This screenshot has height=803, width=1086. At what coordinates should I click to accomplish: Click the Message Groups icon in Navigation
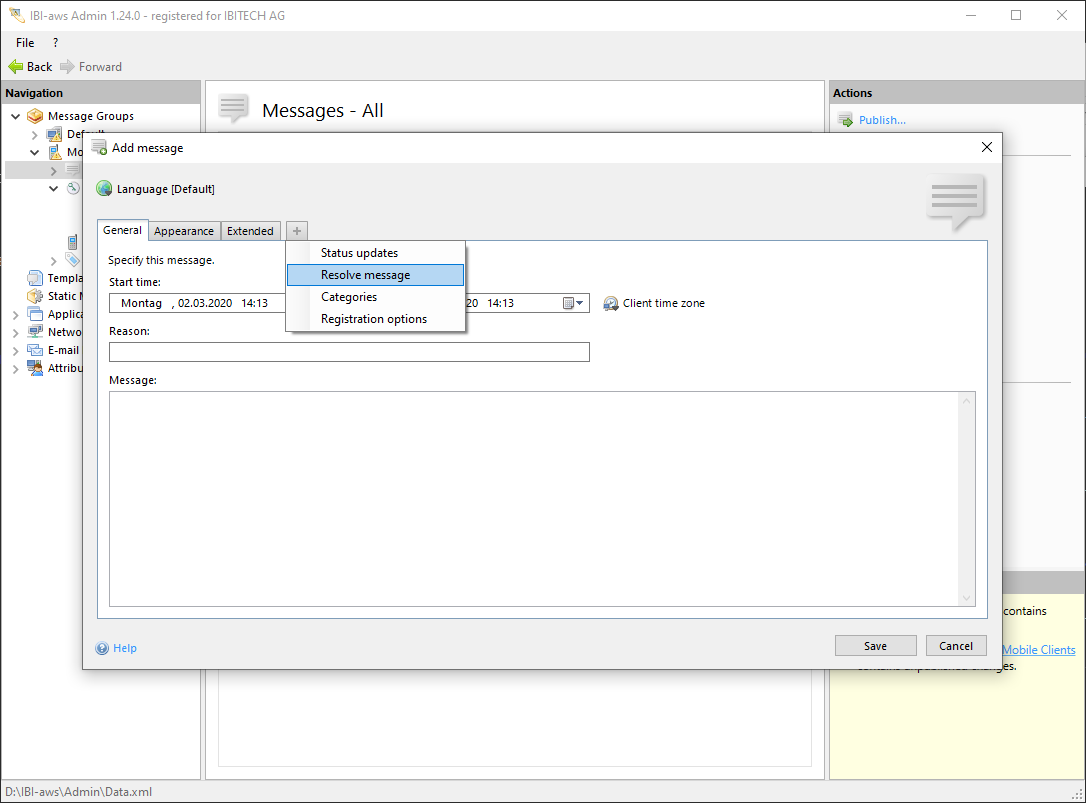(35, 116)
